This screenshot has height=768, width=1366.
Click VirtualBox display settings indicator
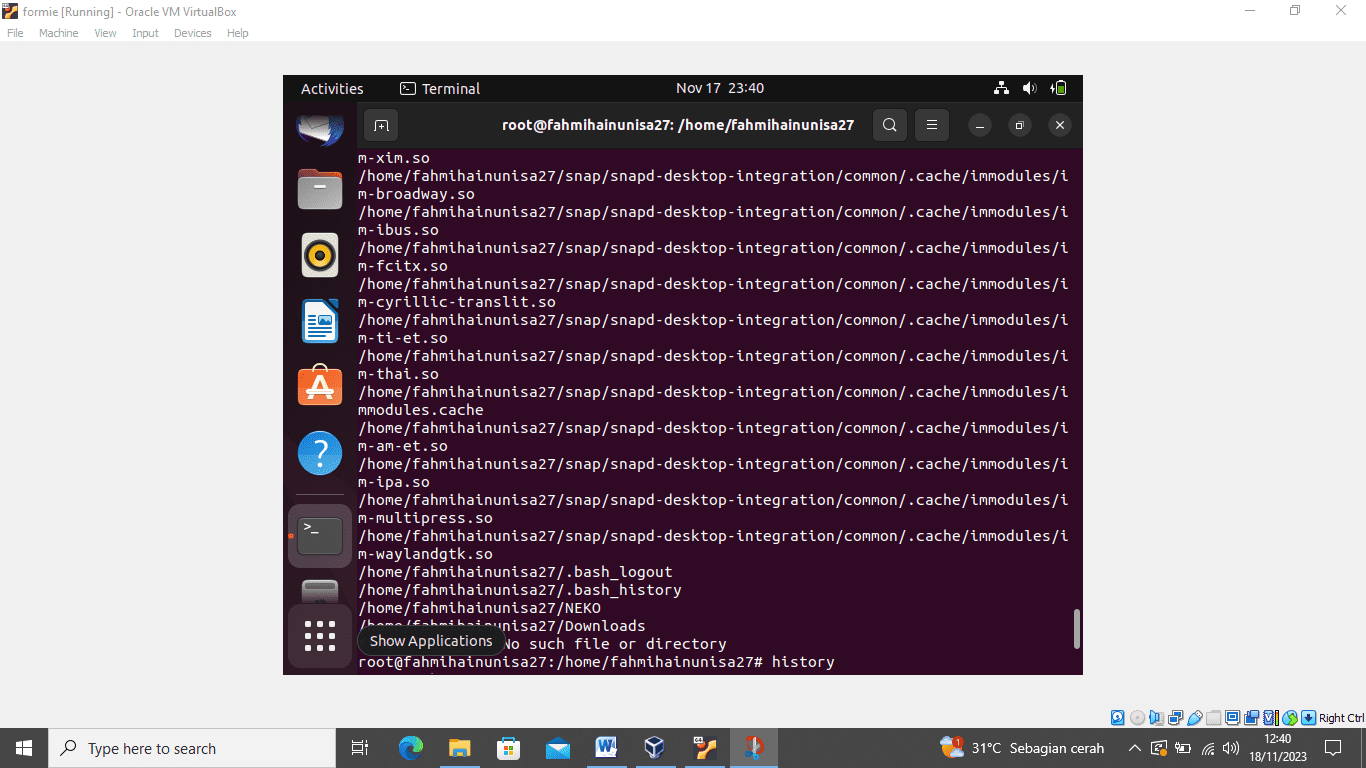[x=1232, y=718]
